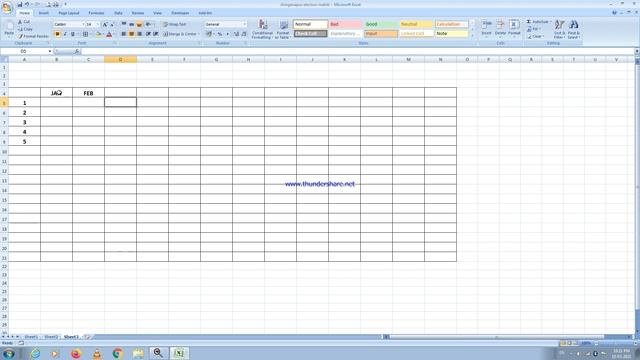Image resolution: width=640 pixels, height=360 pixels.
Task: Expand the cell styles gallery
Action: pyautogui.click(x=473, y=36)
